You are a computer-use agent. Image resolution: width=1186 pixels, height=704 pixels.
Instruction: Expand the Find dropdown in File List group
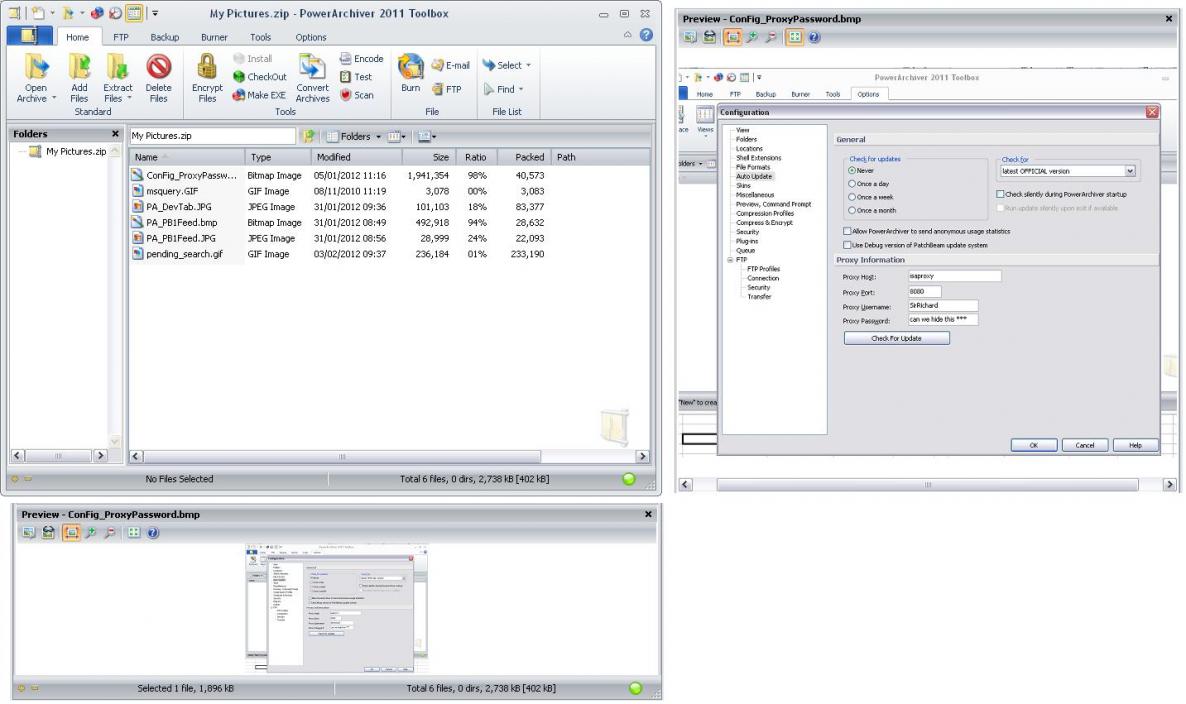[521, 89]
